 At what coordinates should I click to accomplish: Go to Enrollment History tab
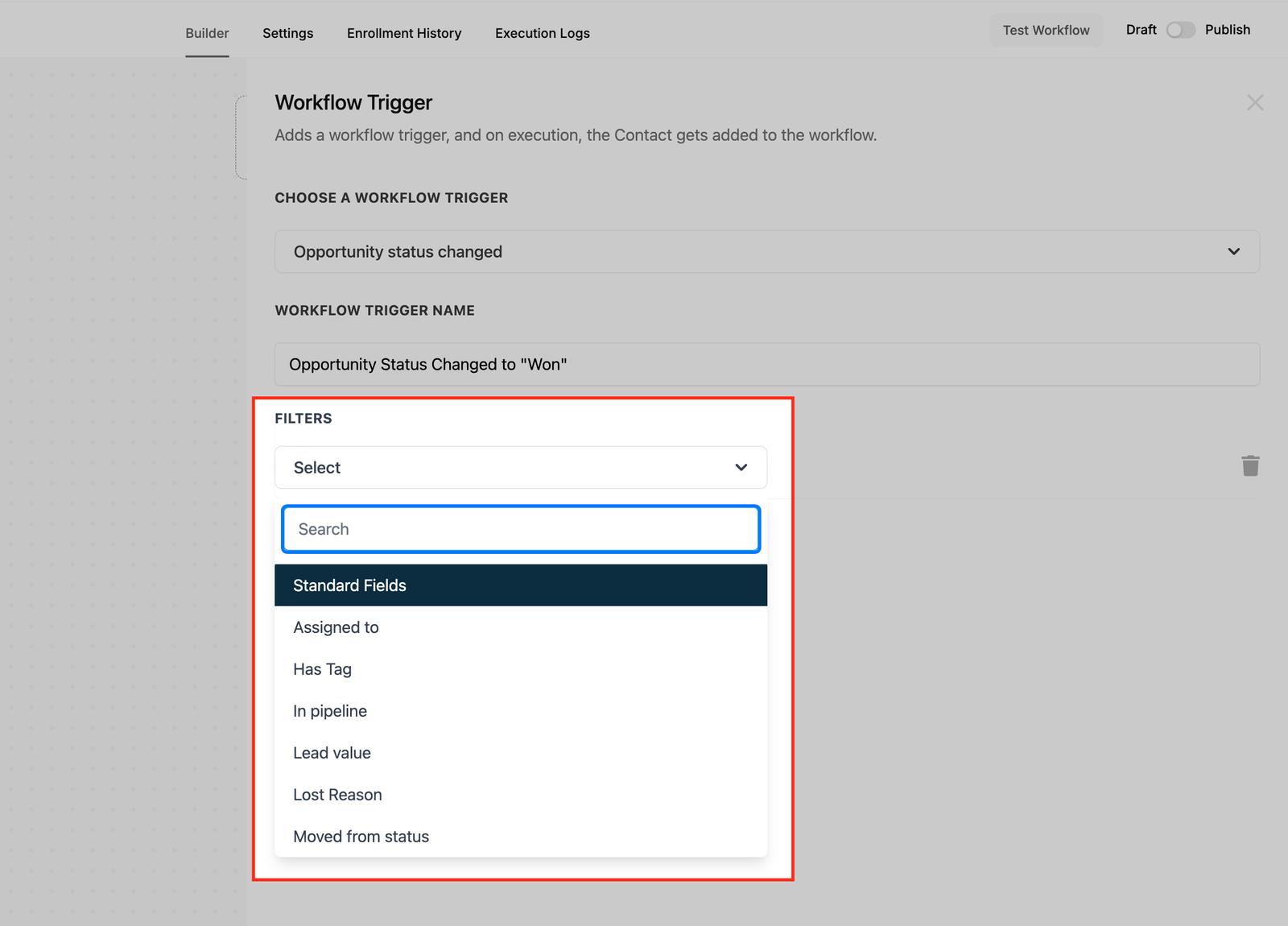[404, 33]
